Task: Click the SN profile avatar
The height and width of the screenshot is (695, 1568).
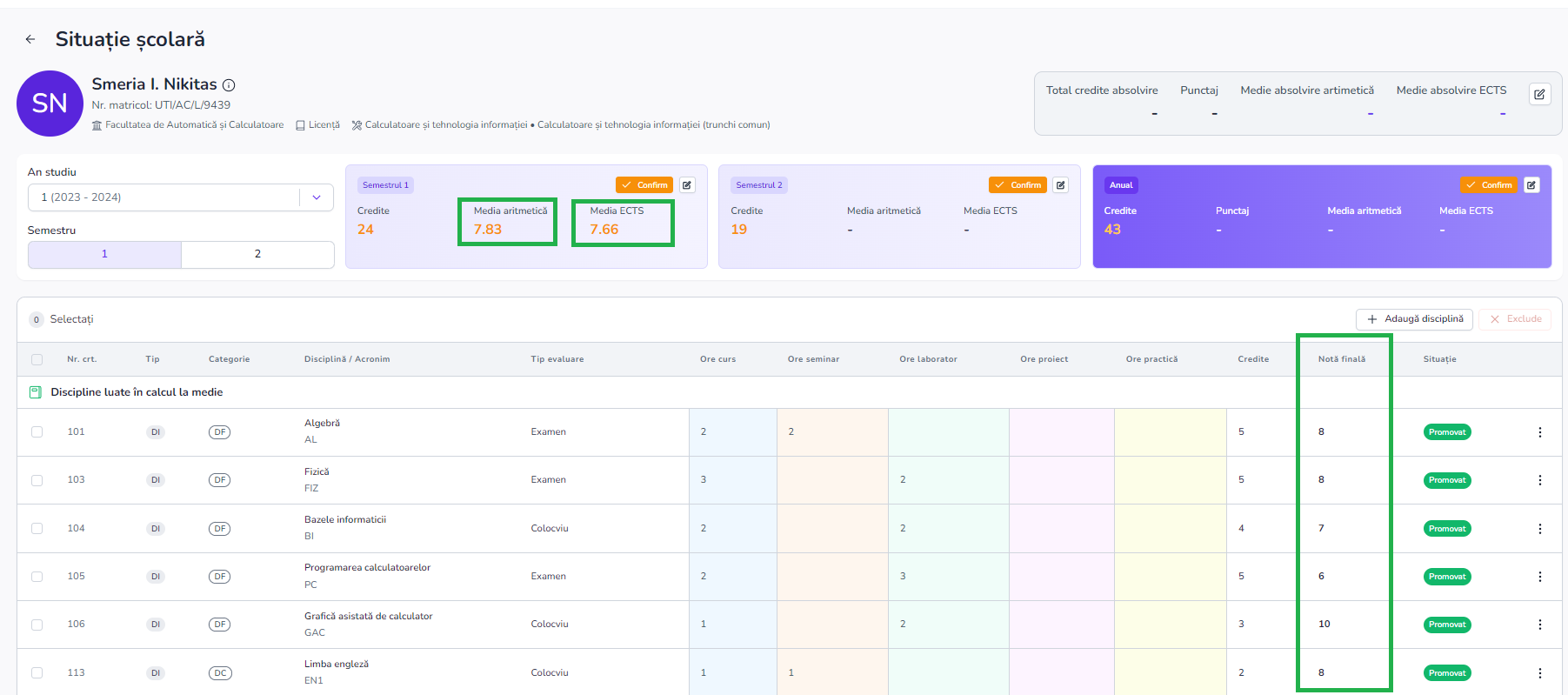Action: point(50,104)
